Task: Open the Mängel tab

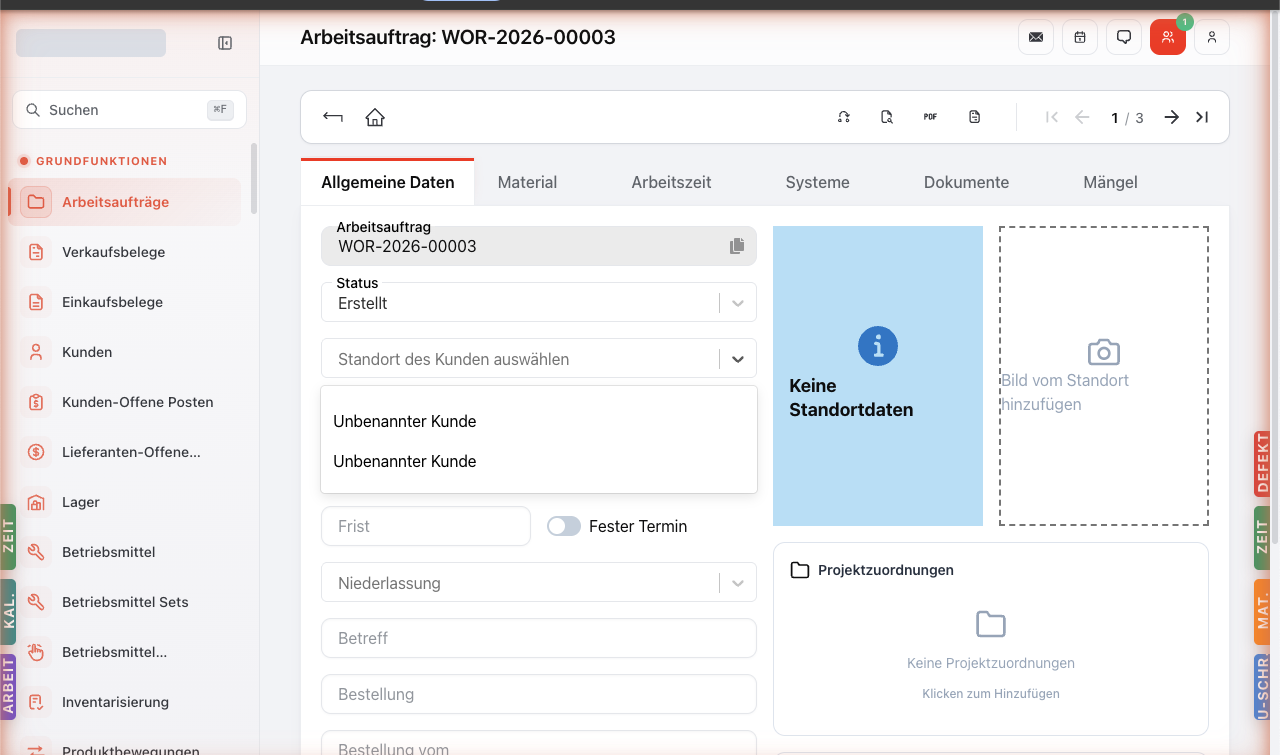Action: 1110,182
